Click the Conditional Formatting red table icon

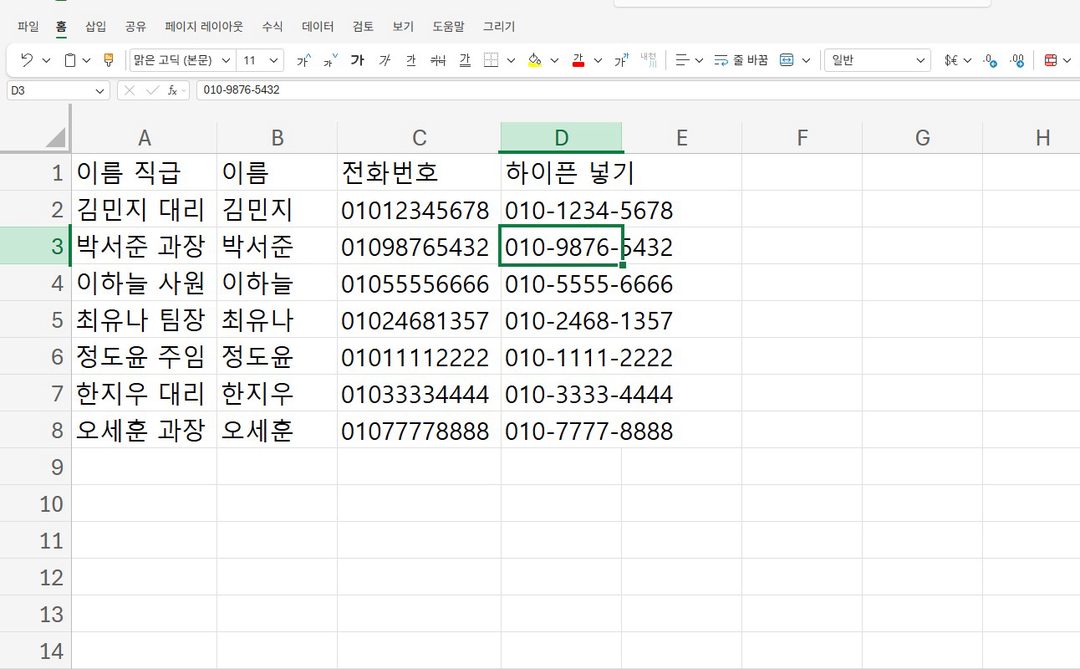[1051, 60]
